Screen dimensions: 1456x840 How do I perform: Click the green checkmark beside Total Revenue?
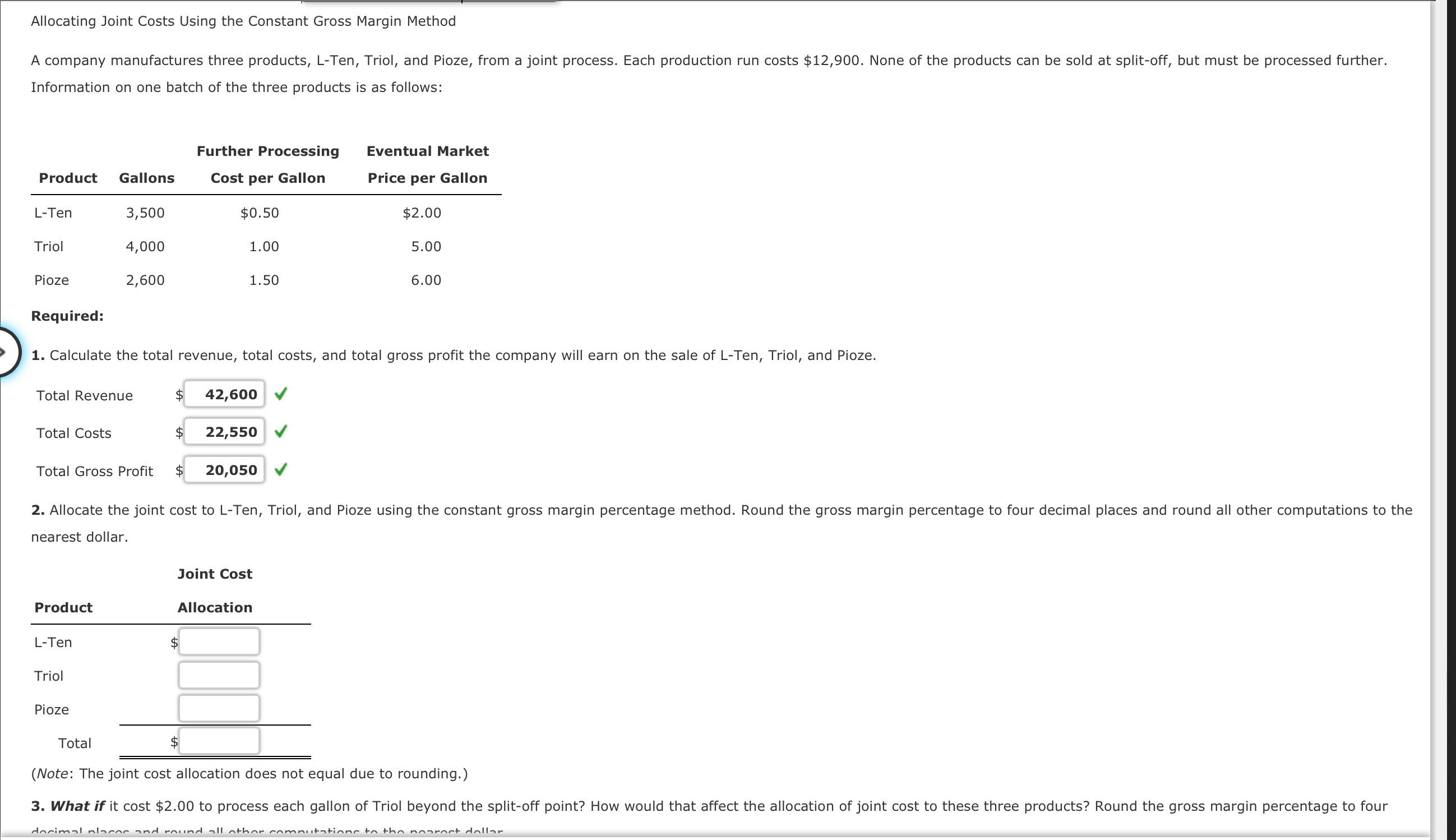[x=282, y=395]
